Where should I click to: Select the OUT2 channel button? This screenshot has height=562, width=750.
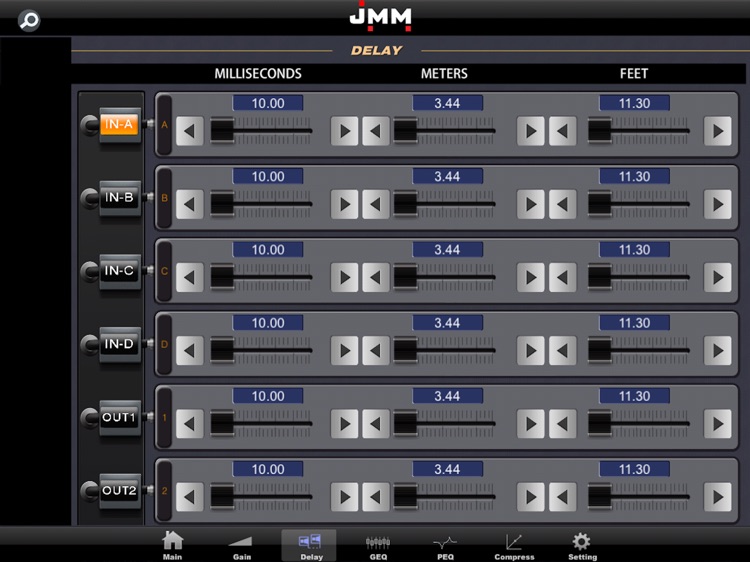119,491
